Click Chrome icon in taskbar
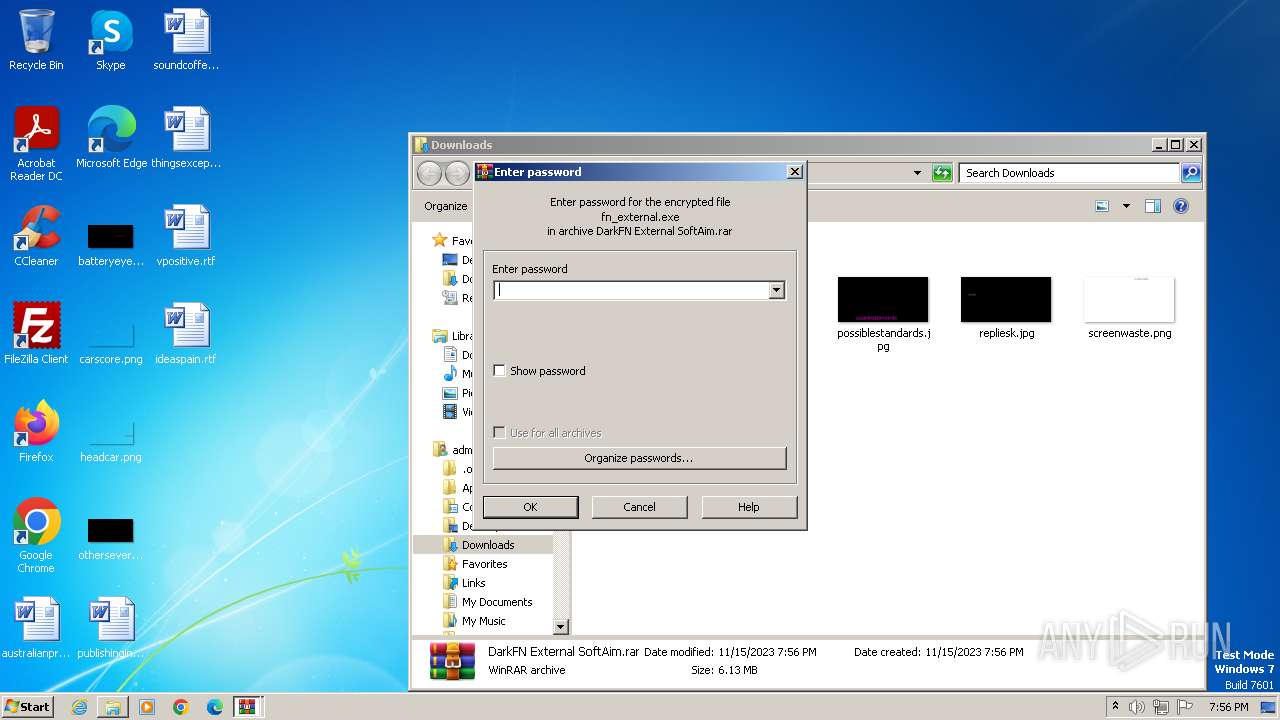Viewport: 1280px width, 720px height. coord(181,707)
